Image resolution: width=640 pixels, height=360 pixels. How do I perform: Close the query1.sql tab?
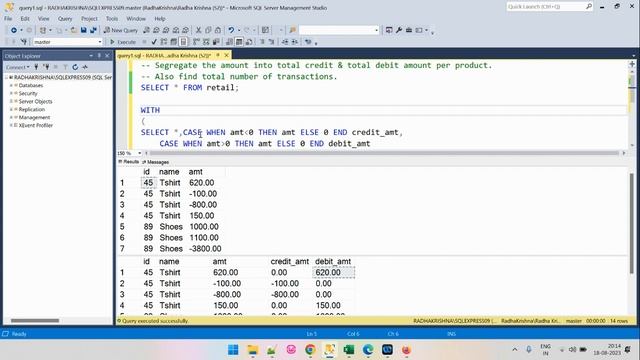227,55
